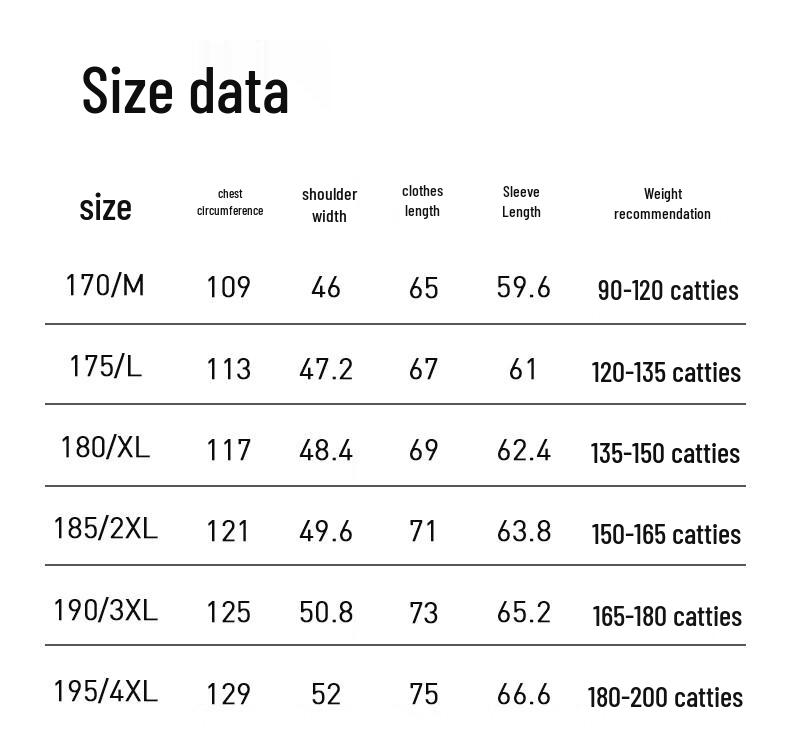Select the 170/M size row label
The height and width of the screenshot is (748, 790).
coord(105,286)
